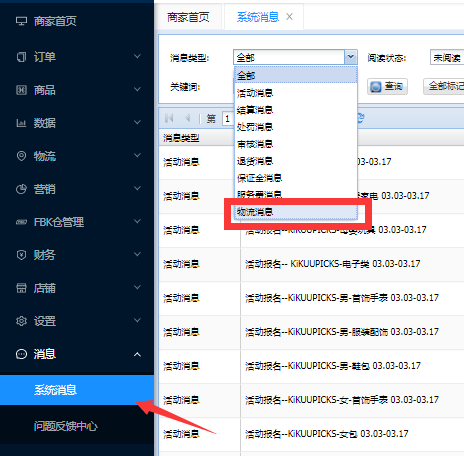Image resolution: width=464 pixels, height=456 pixels.
Task: Click the 营销 pie chart icon
Action: (x=21, y=189)
